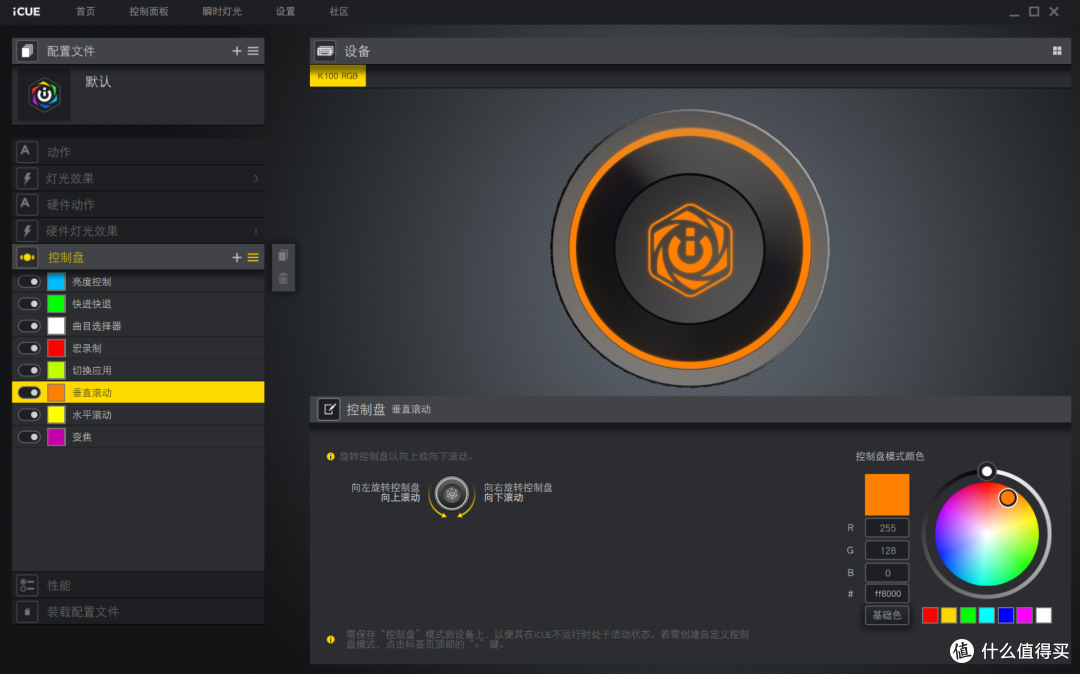Pick the green basic color swatch
Screen dimensions: 1080x674
(968, 615)
